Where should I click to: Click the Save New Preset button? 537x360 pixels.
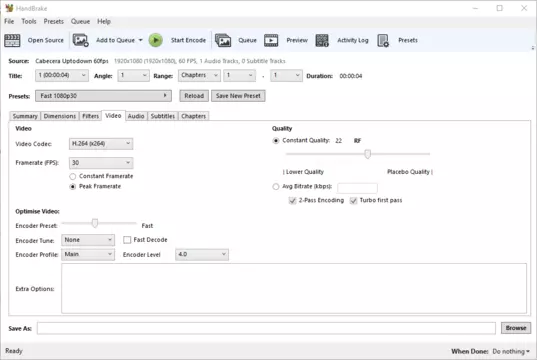click(238, 96)
